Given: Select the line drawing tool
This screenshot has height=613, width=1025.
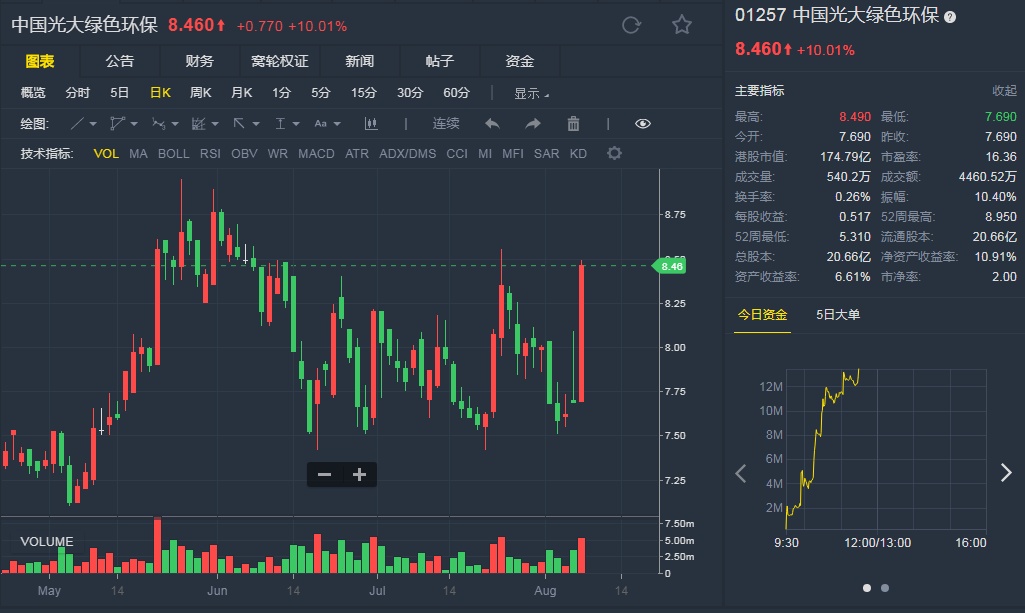Looking at the screenshot, I should (77, 124).
